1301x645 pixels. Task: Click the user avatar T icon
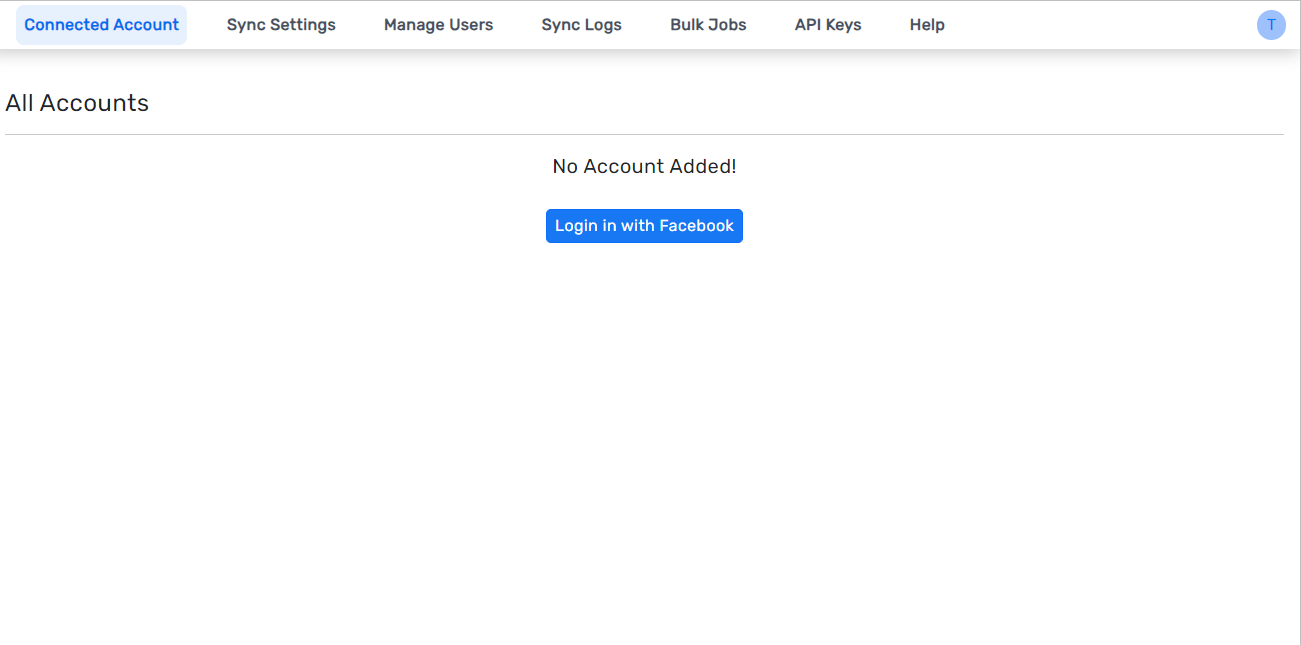click(1271, 25)
